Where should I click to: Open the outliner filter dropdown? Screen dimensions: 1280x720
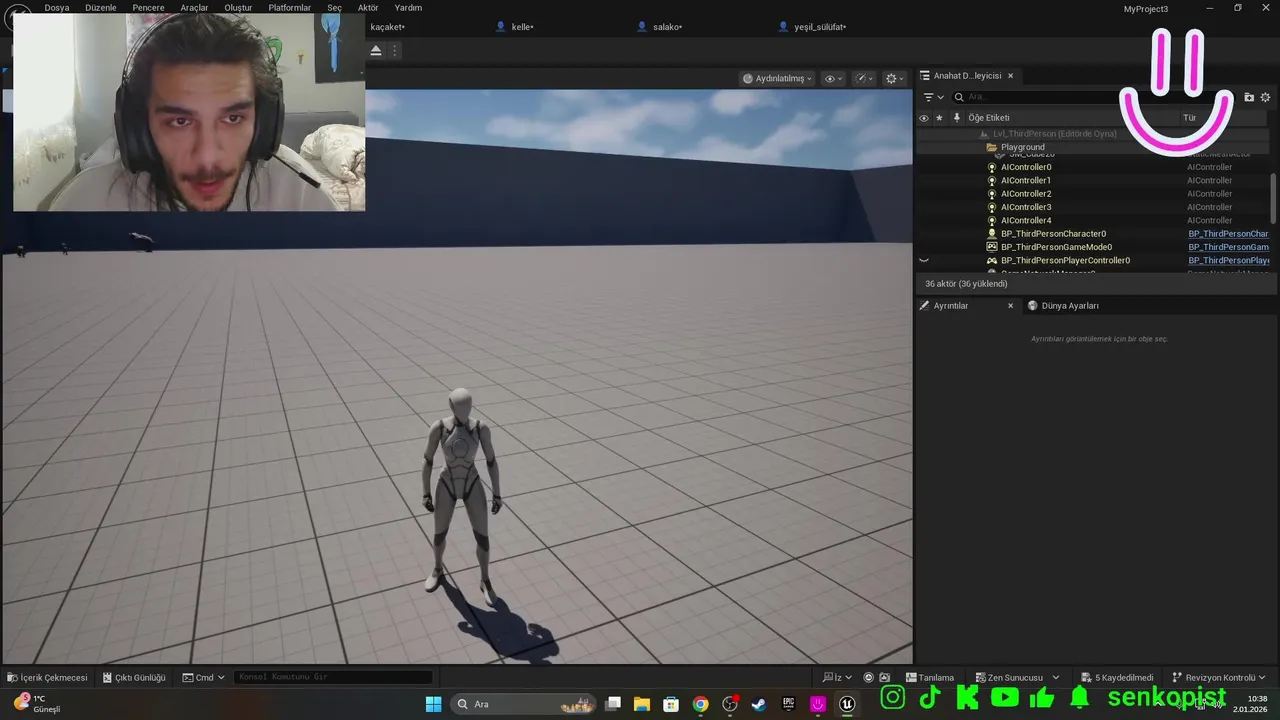[x=933, y=97]
